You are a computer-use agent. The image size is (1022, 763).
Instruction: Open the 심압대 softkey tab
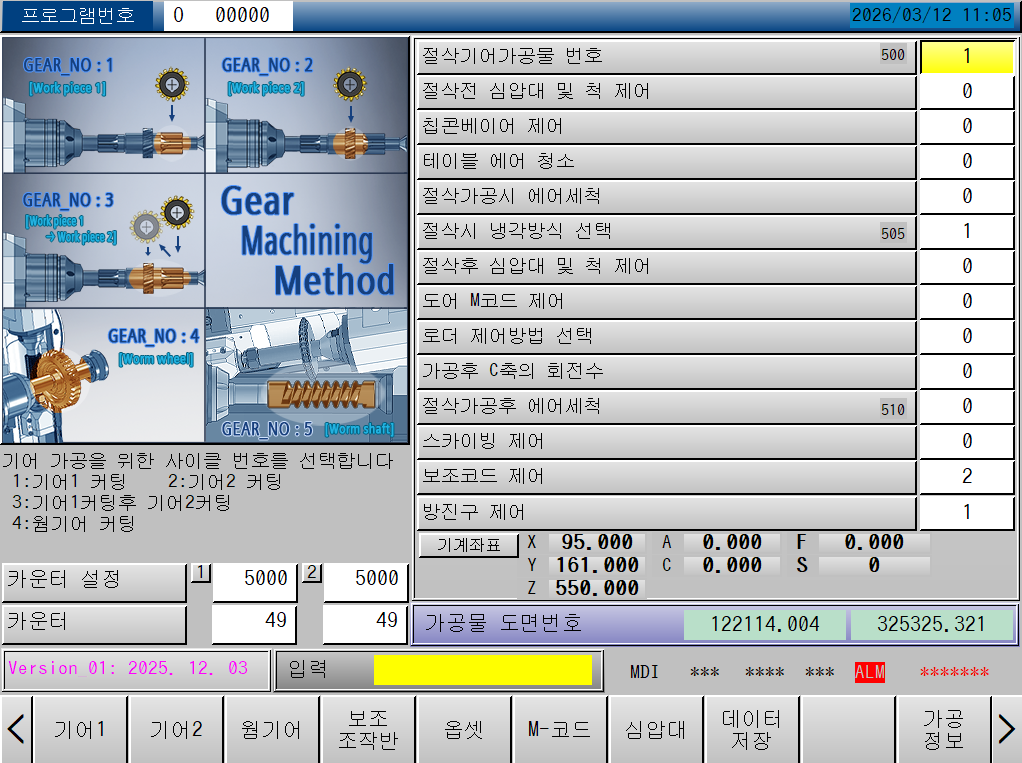(655, 729)
